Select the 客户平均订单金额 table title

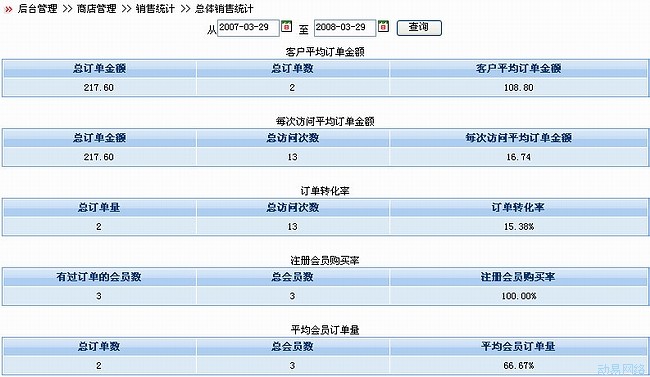[325, 52]
